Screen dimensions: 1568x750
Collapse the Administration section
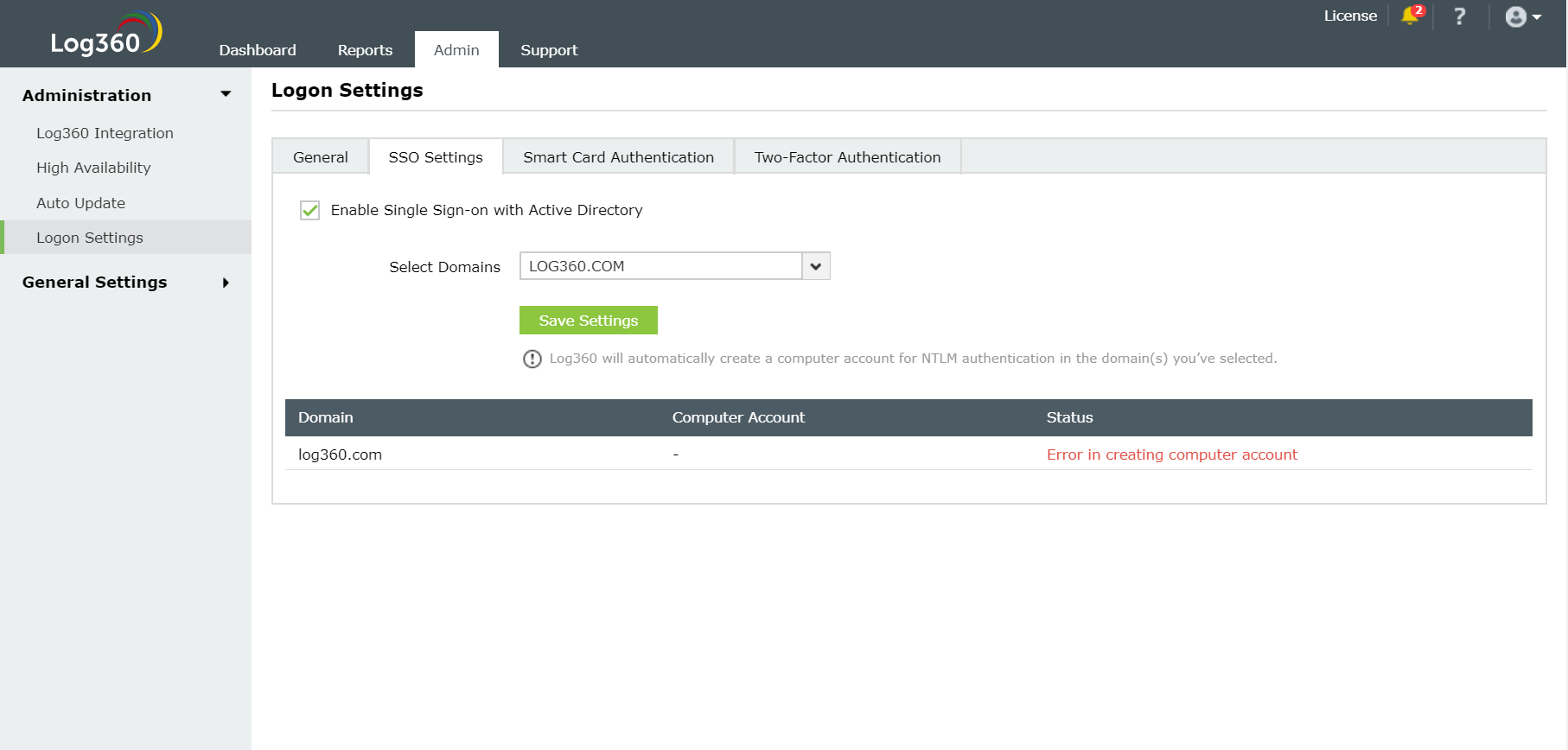coord(226,94)
